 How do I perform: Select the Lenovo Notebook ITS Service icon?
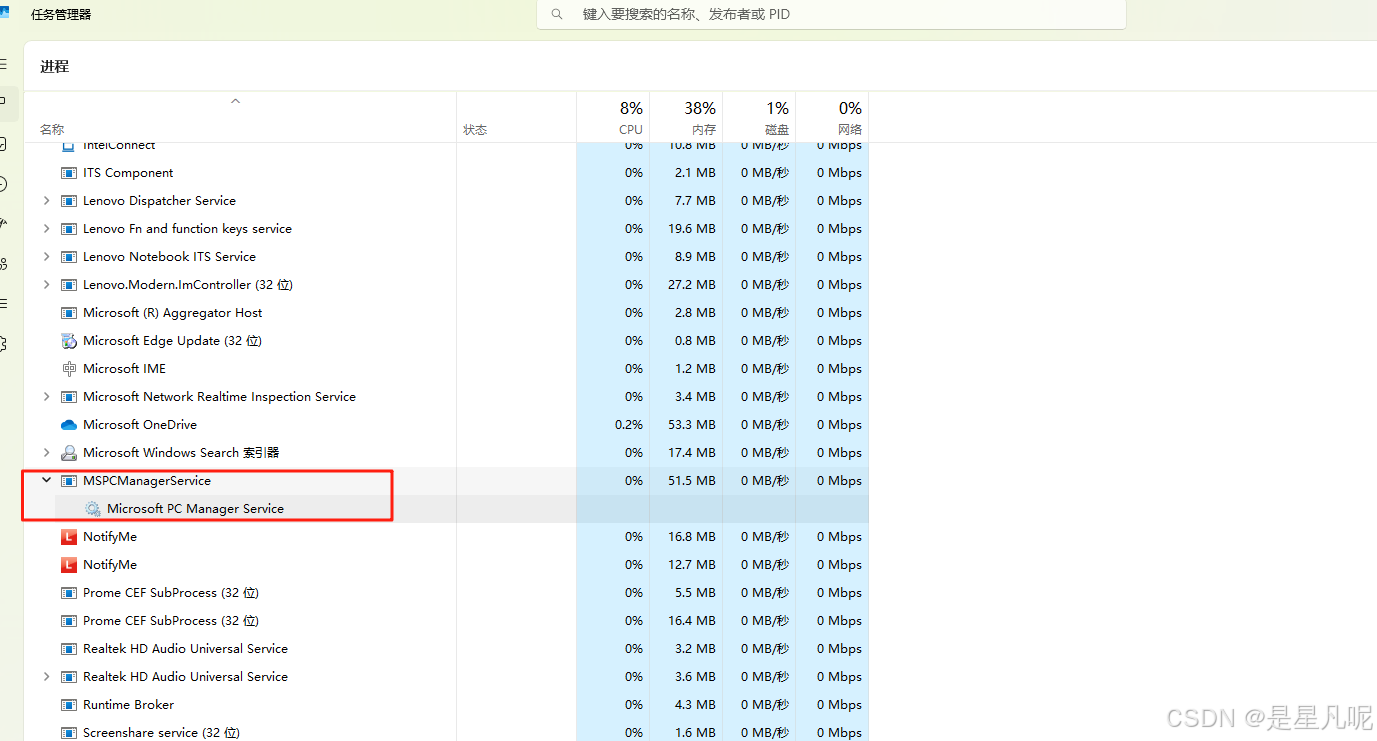coord(69,257)
